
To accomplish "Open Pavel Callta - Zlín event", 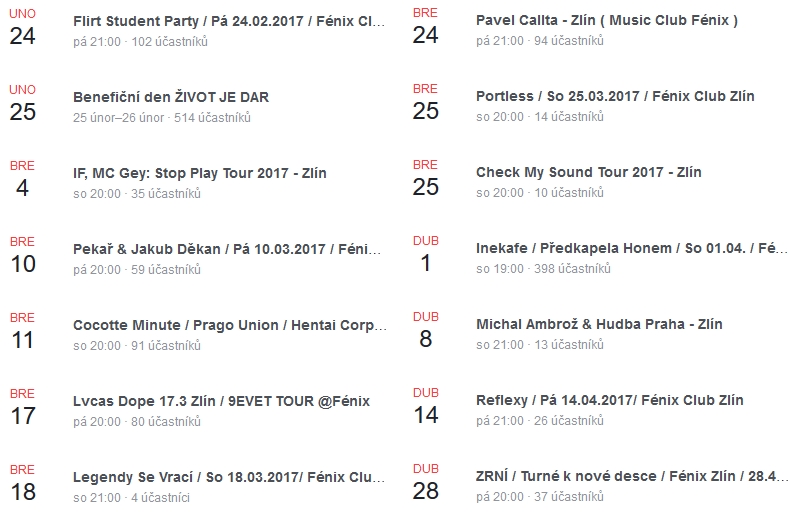I will (607, 20).
